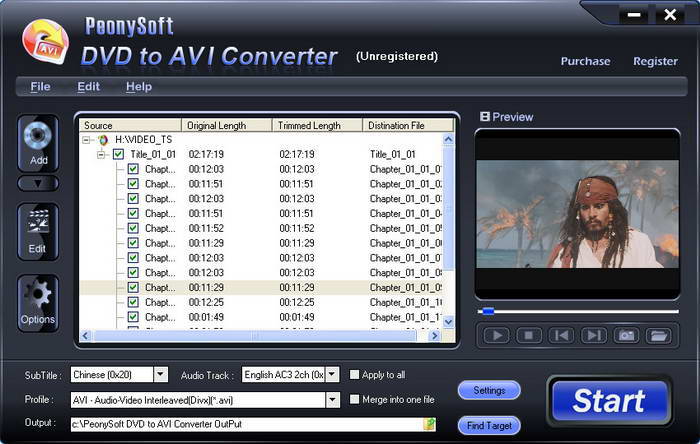Open the Options gear panel

(x=38, y=303)
